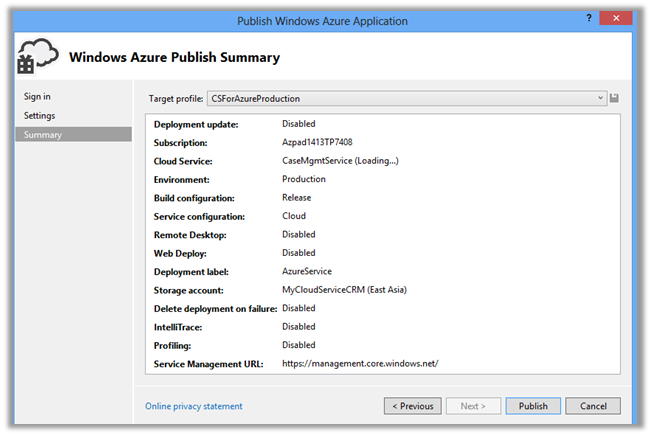
Task: Cancel the publish wizard
Action: tap(592, 406)
